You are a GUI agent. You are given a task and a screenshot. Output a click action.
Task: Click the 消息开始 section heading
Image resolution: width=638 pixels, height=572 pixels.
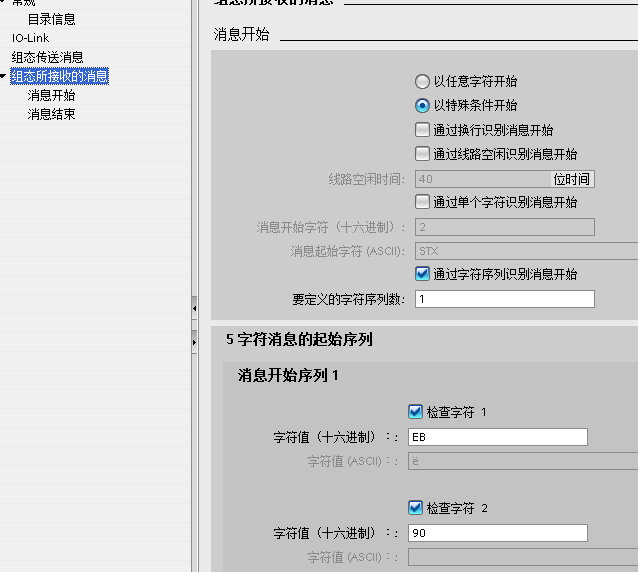point(241,34)
